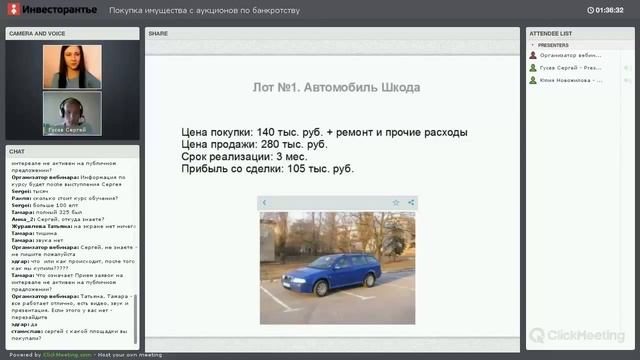Click the chat message "Тамара: тишина"

[x=34, y=233]
